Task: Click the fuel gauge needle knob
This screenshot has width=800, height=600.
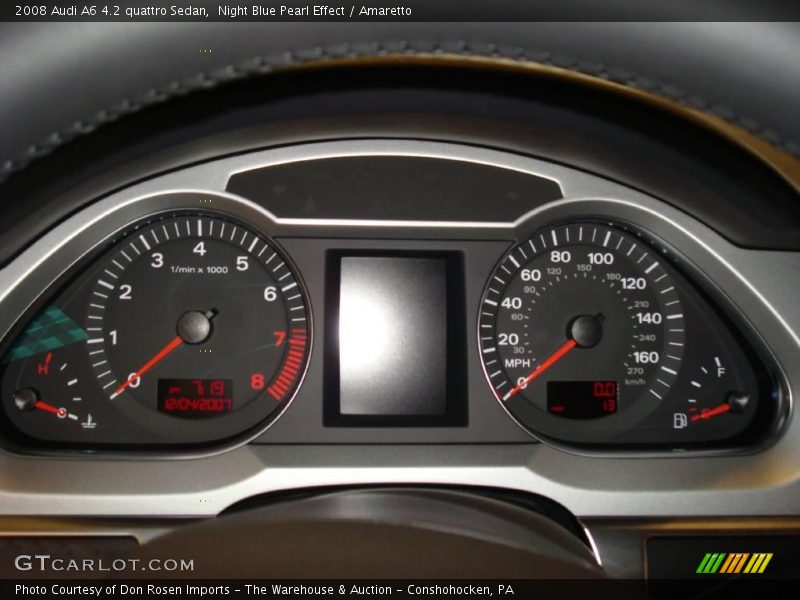Action: point(737,402)
